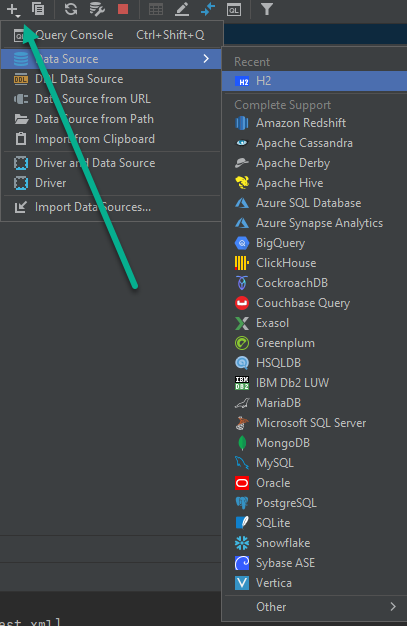
Task: Choose ClickHouse data source
Action: pos(314,263)
